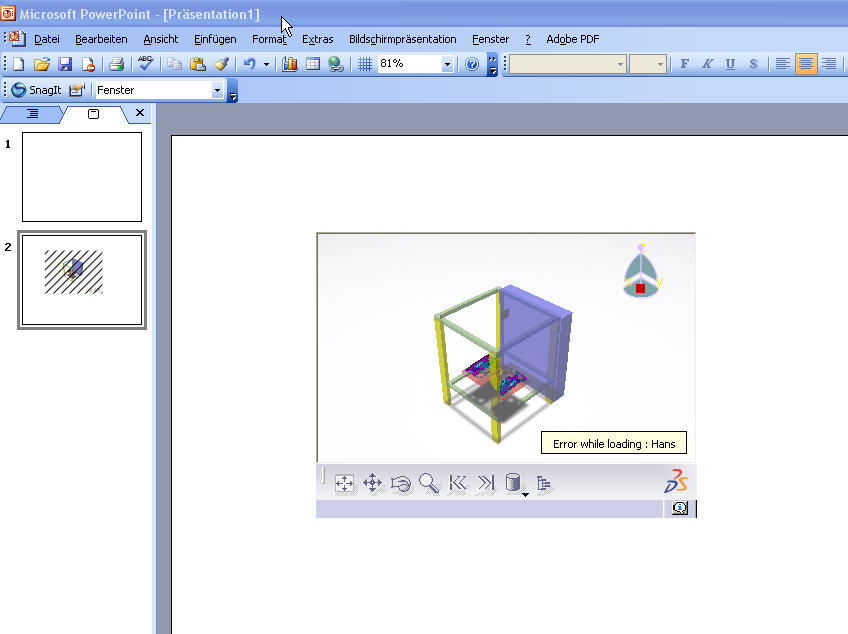
Task: Click the Copy icon
Action: [174, 64]
